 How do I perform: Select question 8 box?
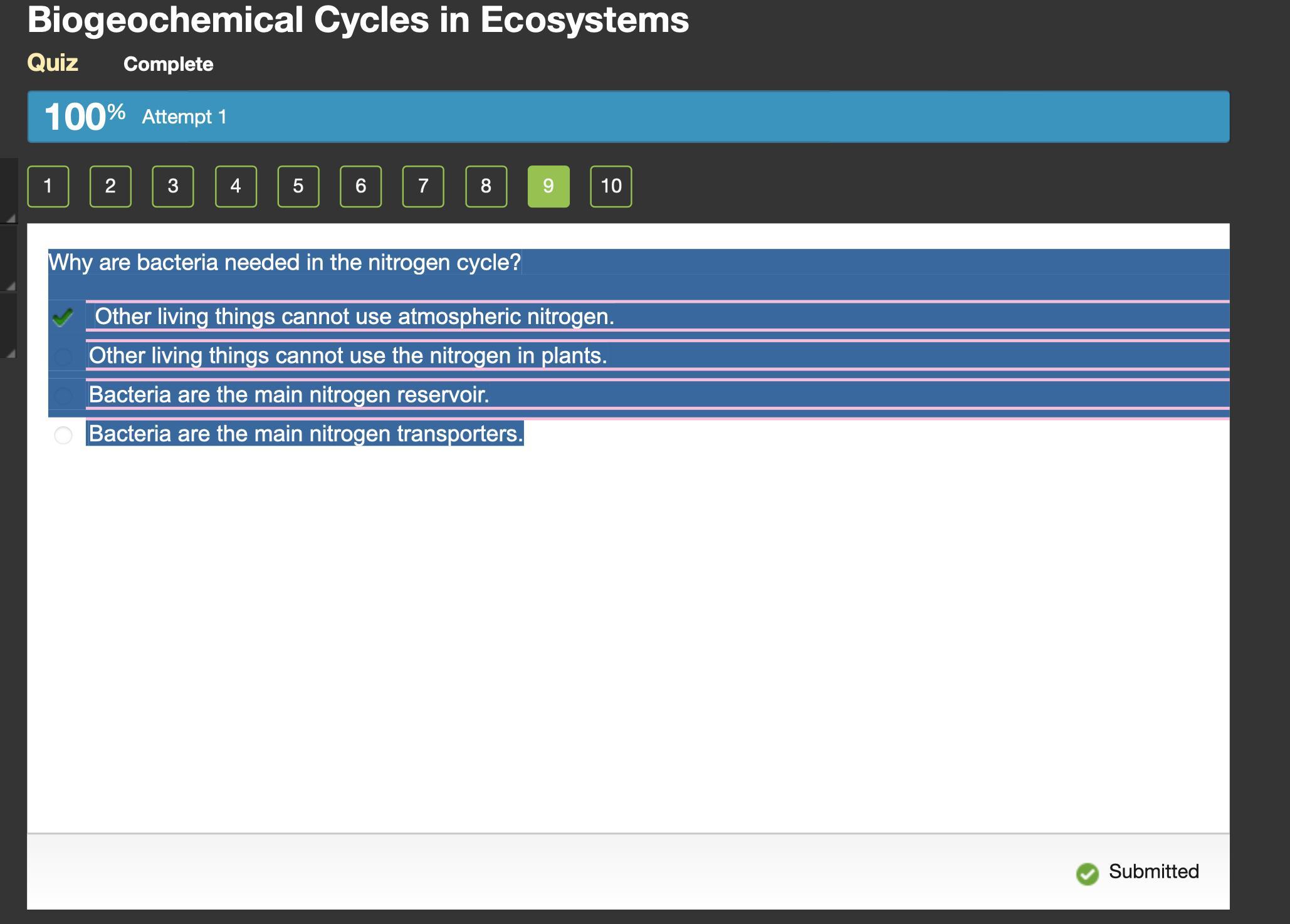[x=486, y=186]
